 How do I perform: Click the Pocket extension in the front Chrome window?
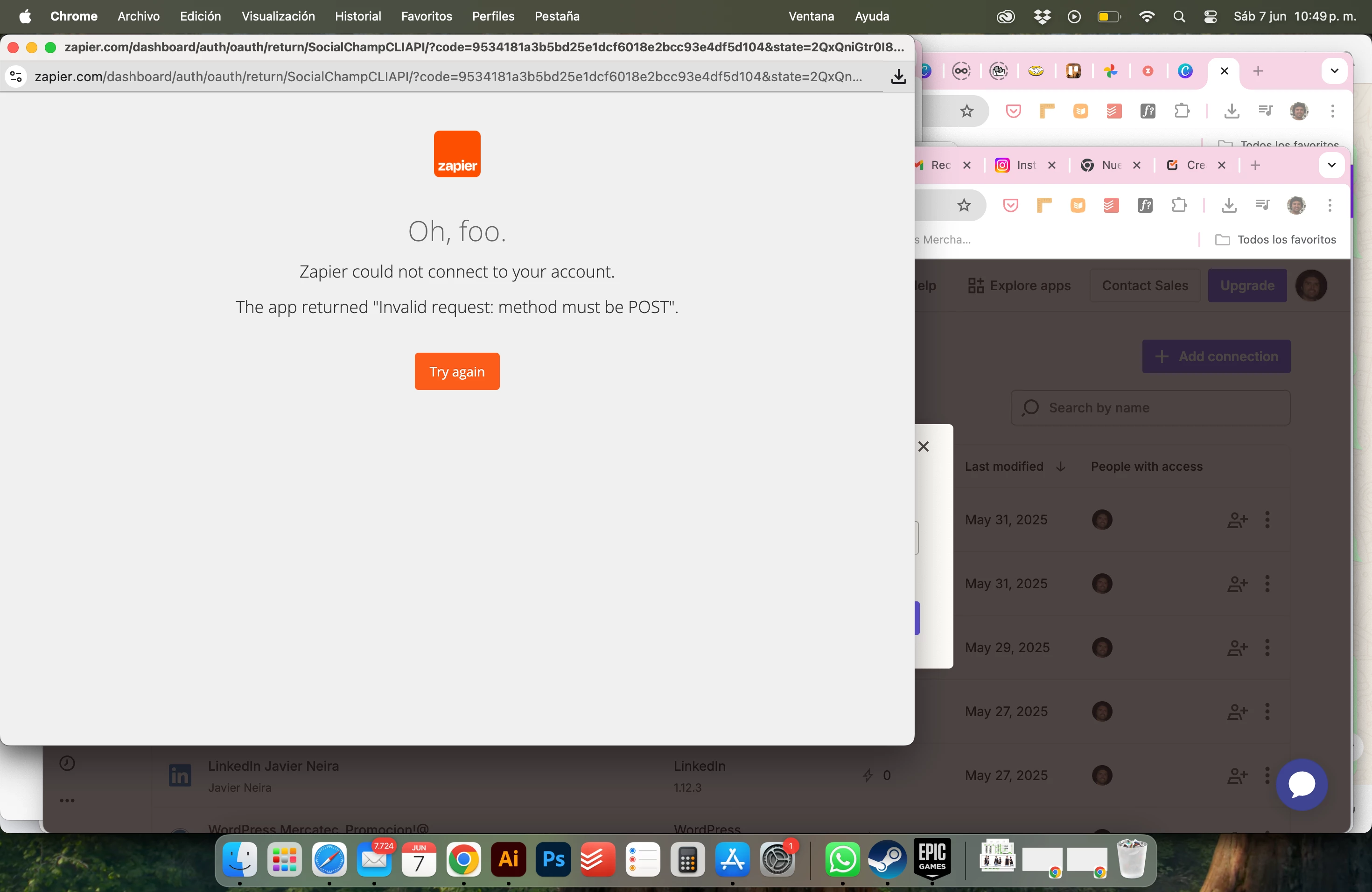[x=1010, y=205]
